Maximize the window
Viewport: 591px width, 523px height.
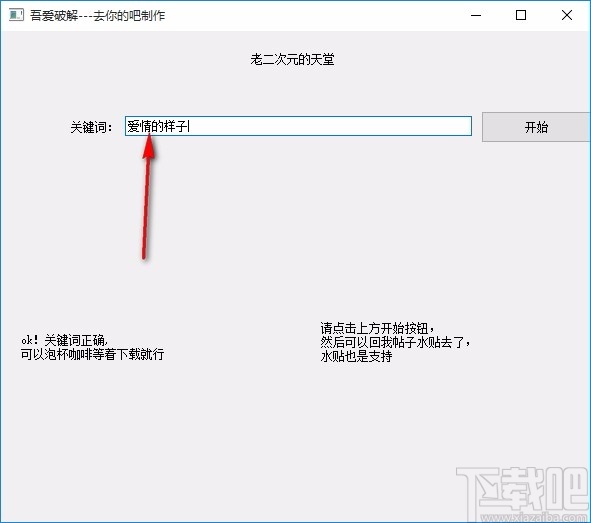click(x=521, y=15)
